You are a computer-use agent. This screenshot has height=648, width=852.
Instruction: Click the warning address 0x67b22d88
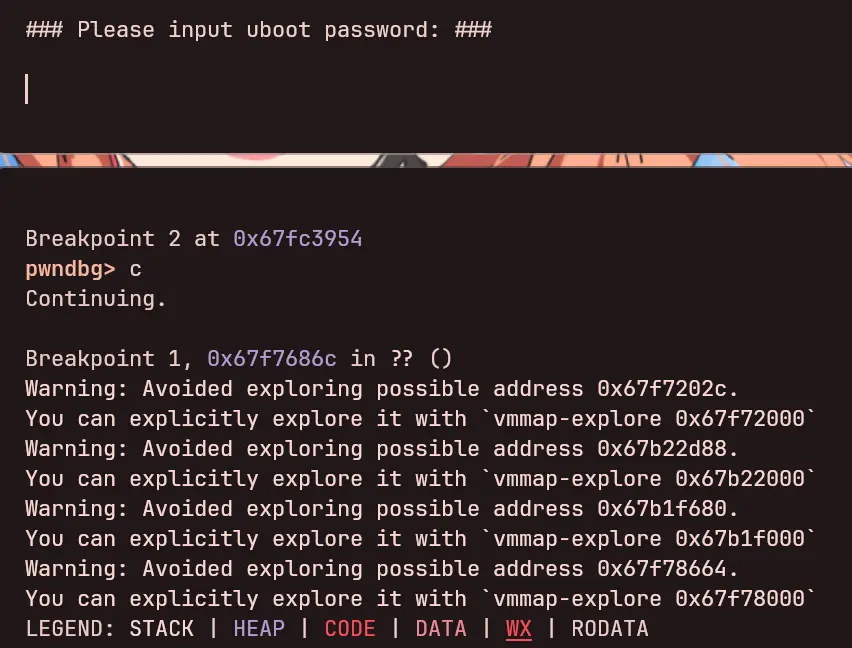[x=669, y=449]
